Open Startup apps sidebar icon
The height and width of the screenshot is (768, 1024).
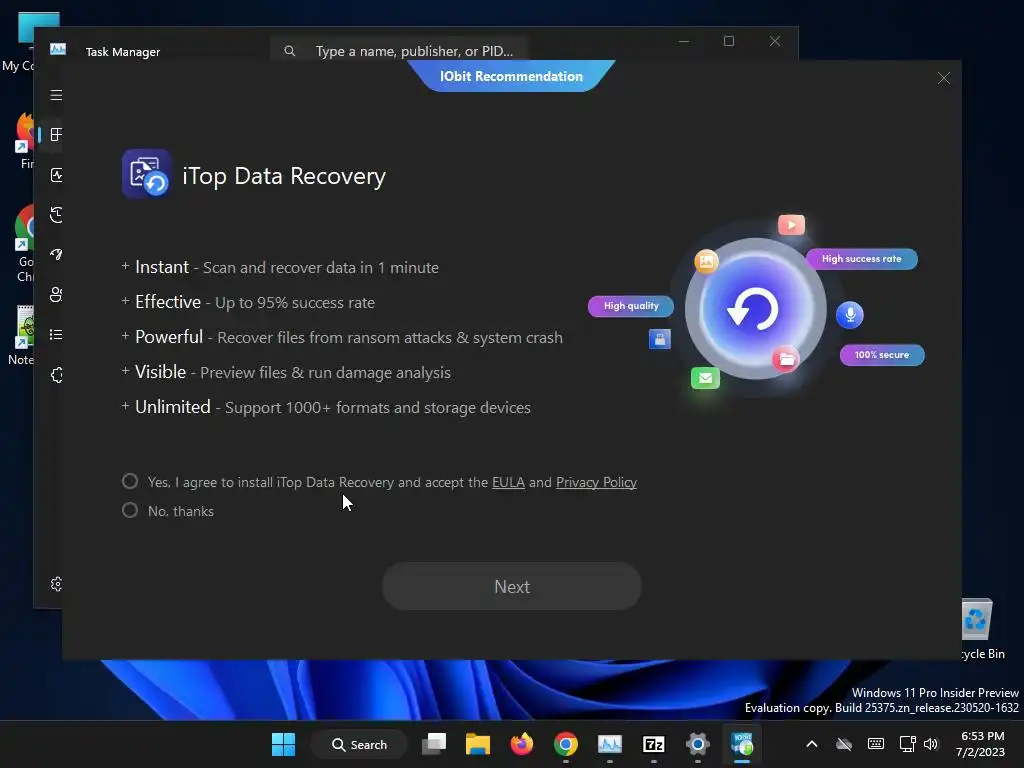tap(56, 255)
